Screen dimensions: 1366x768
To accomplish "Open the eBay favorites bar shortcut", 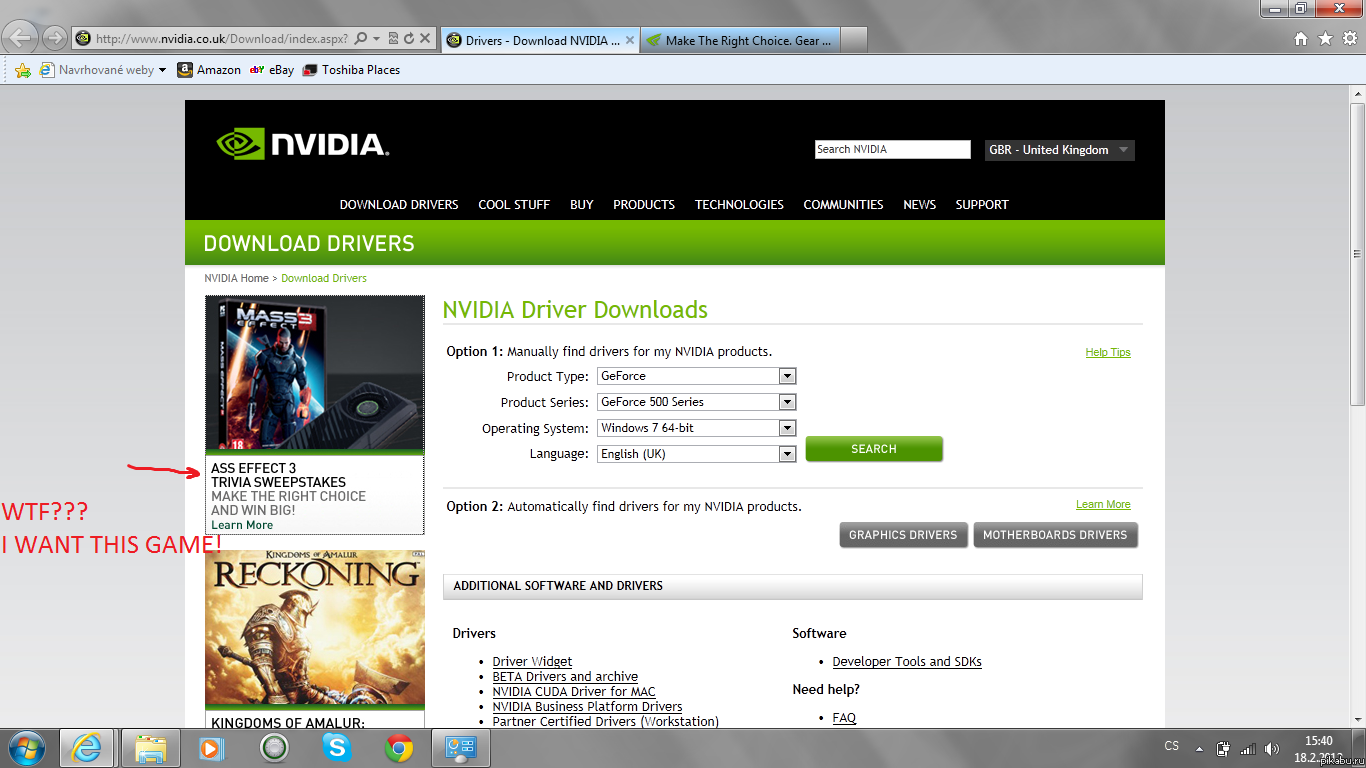I will 272,70.
